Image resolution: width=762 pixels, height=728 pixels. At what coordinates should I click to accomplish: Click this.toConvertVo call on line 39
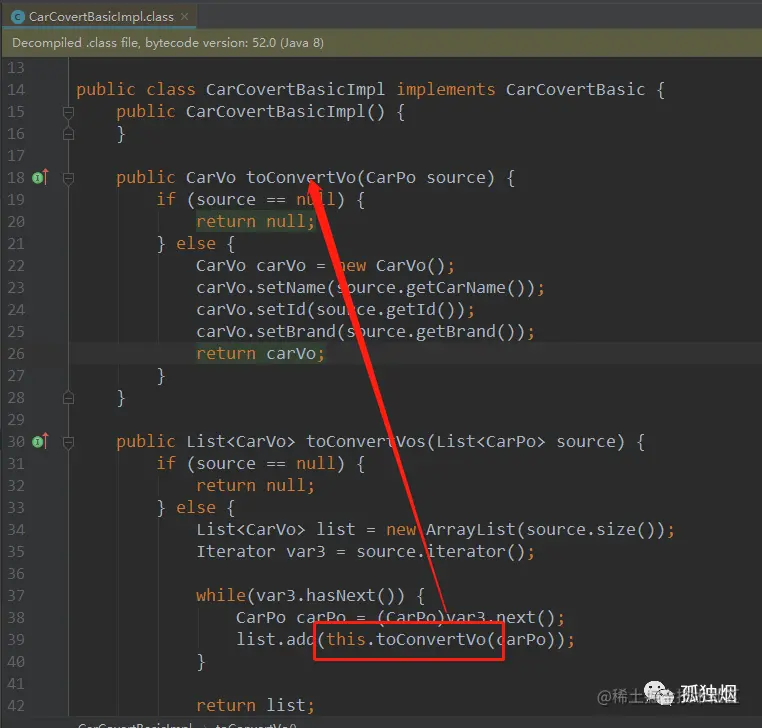tap(405, 640)
